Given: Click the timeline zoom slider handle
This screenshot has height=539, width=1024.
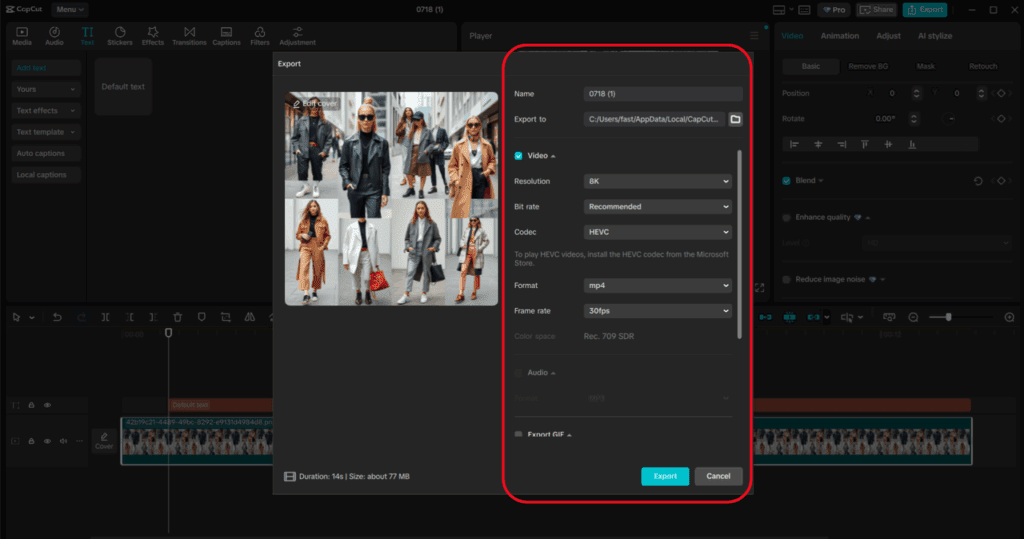Looking at the screenshot, I should tap(948, 317).
